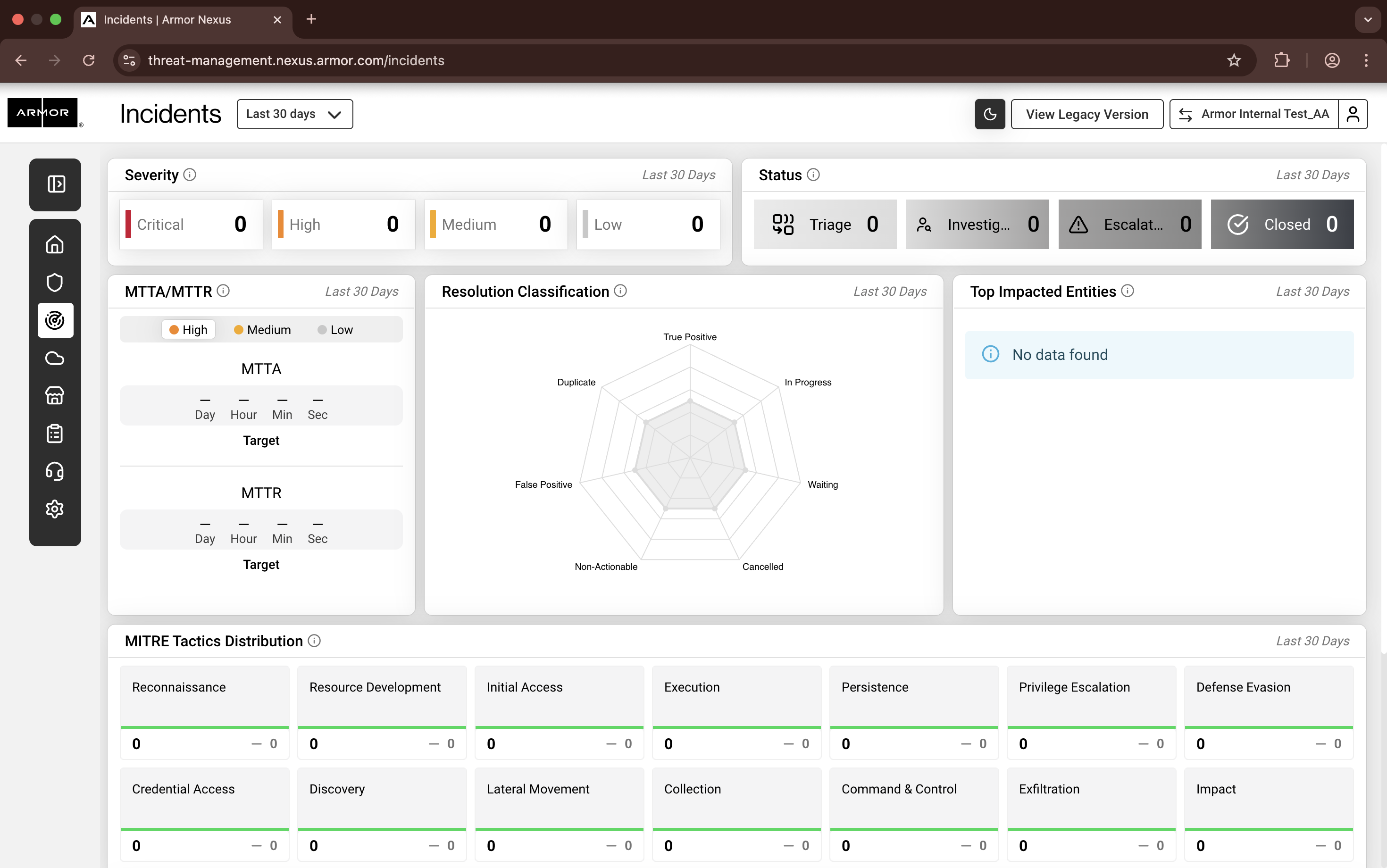Open the Home icon in sidebar
This screenshot has width=1387, height=868.
(x=55, y=244)
